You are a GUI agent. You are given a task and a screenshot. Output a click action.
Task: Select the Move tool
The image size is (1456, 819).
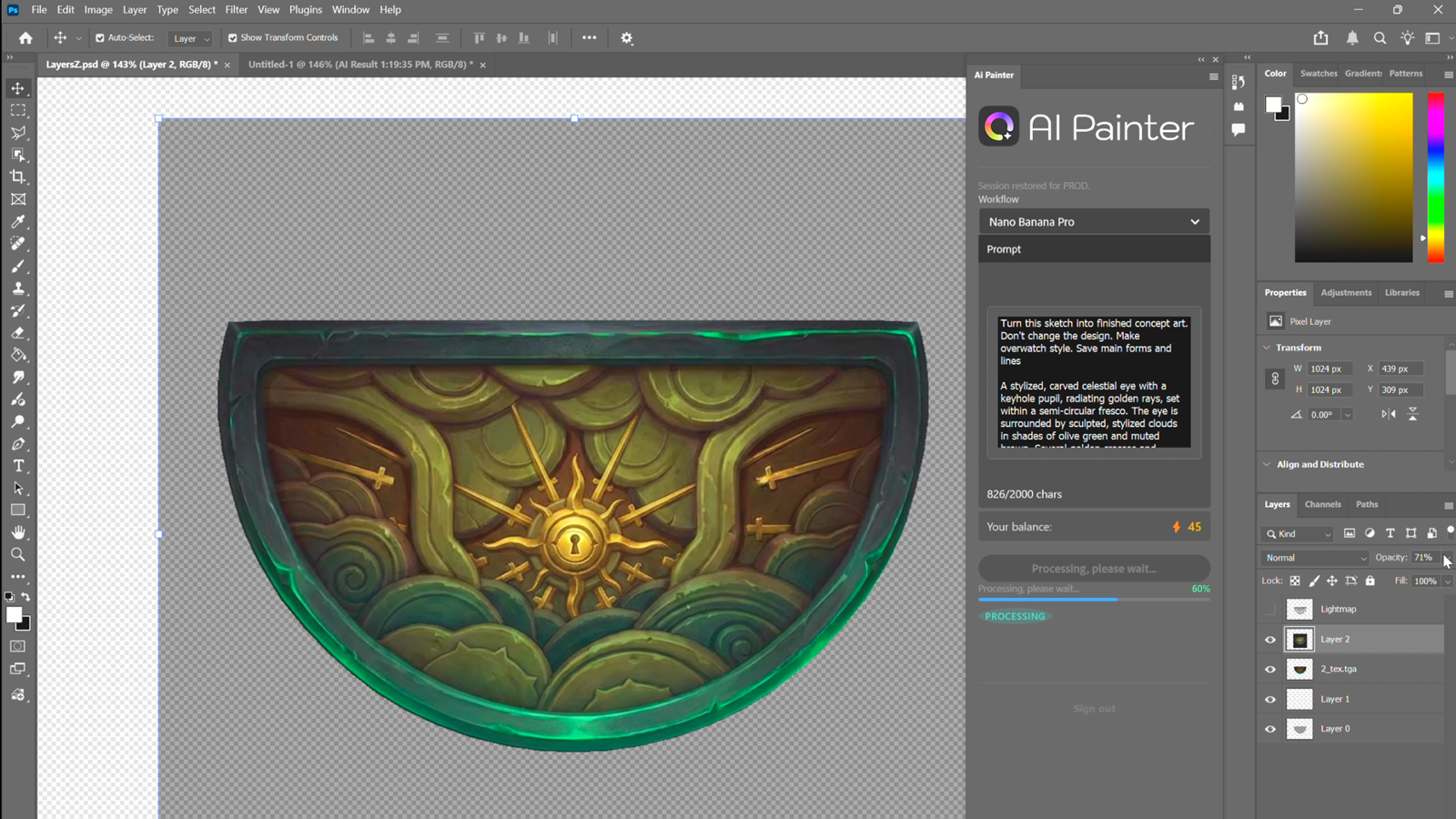[18, 88]
